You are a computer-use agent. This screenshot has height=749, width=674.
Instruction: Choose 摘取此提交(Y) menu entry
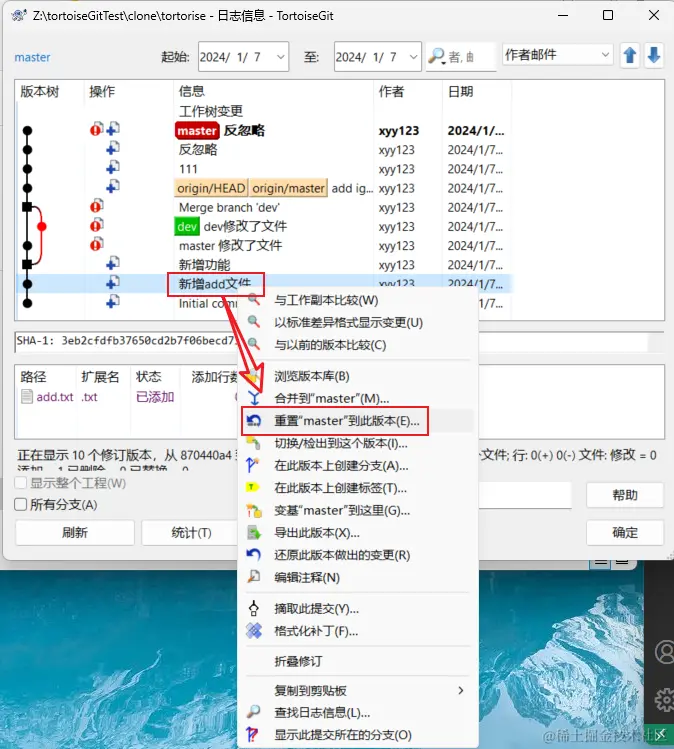(x=357, y=608)
